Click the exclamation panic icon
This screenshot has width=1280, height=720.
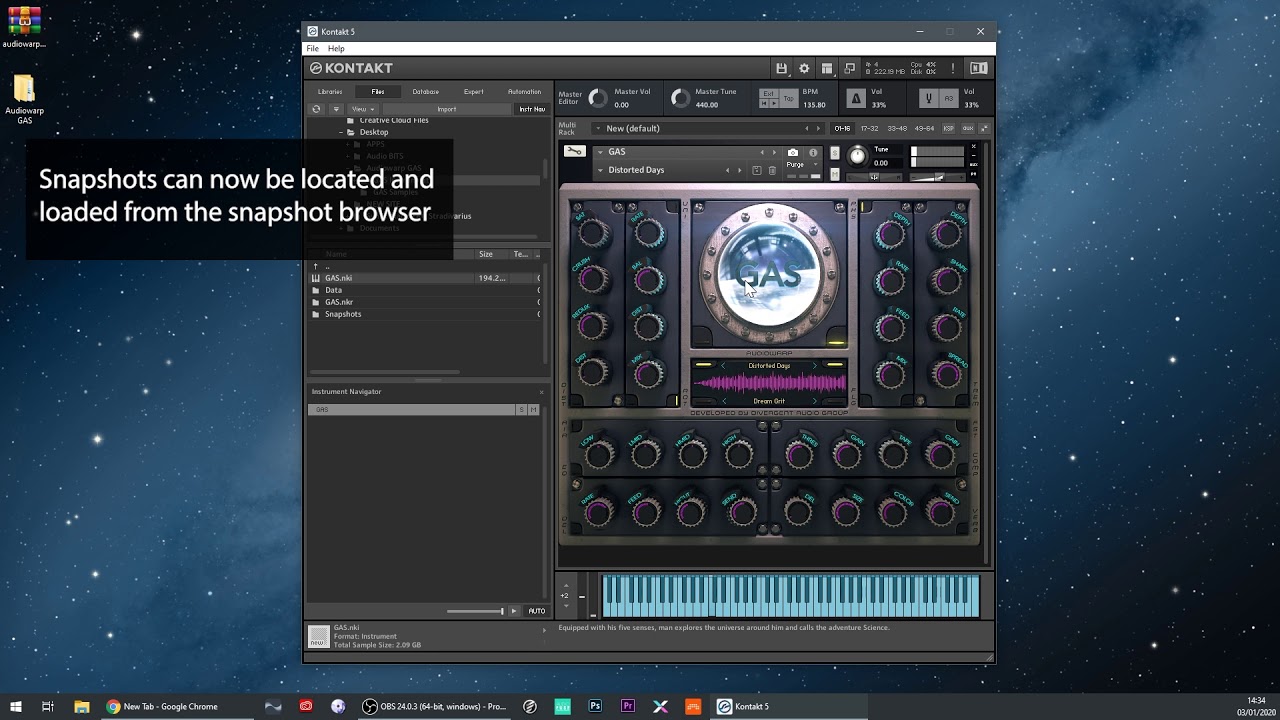pos(952,68)
